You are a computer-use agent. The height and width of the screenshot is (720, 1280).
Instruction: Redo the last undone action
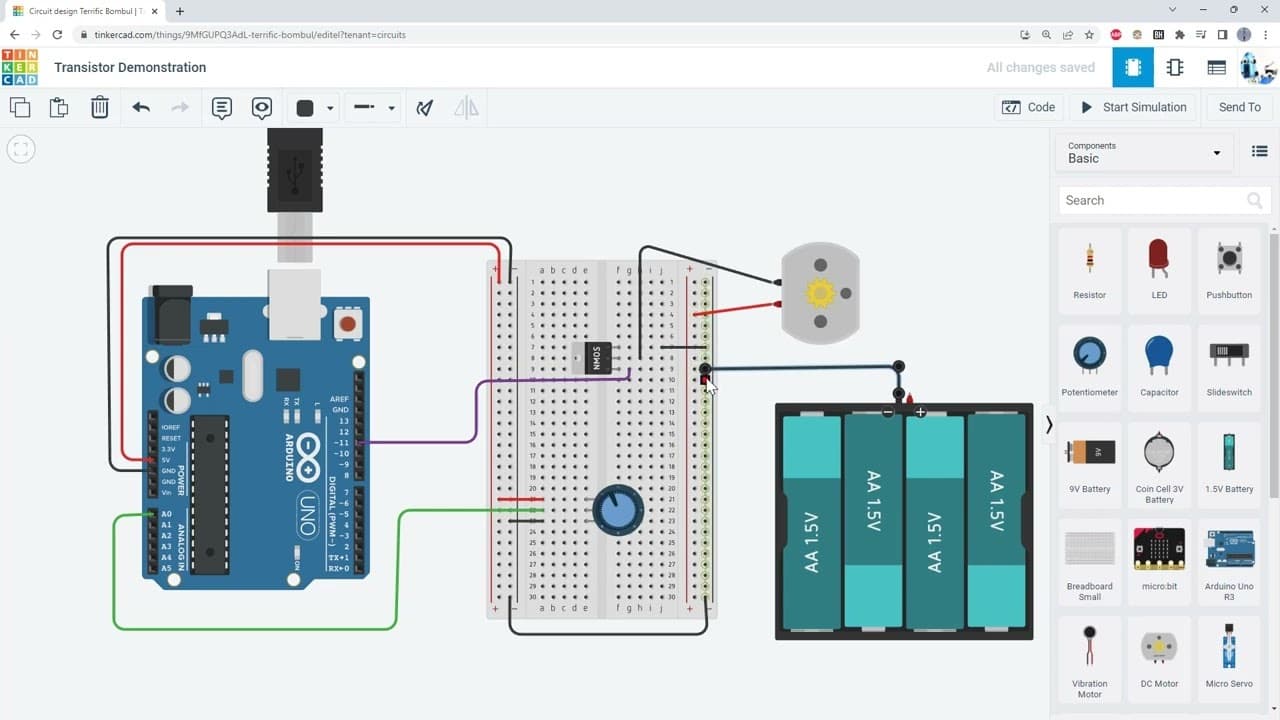click(178, 107)
